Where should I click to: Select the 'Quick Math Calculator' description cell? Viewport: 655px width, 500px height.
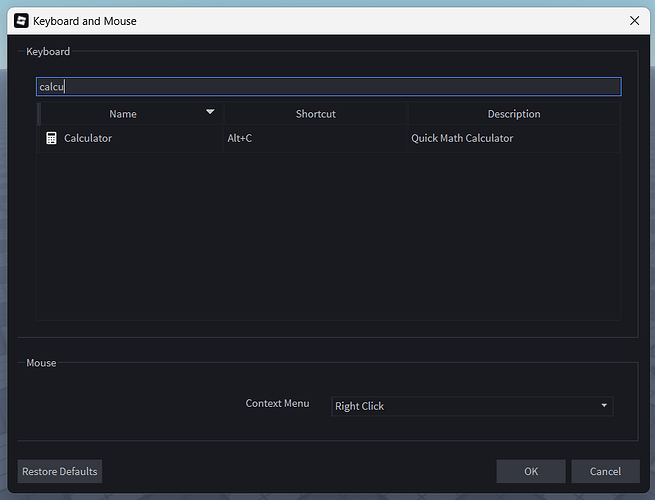pyautogui.click(x=513, y=138)
